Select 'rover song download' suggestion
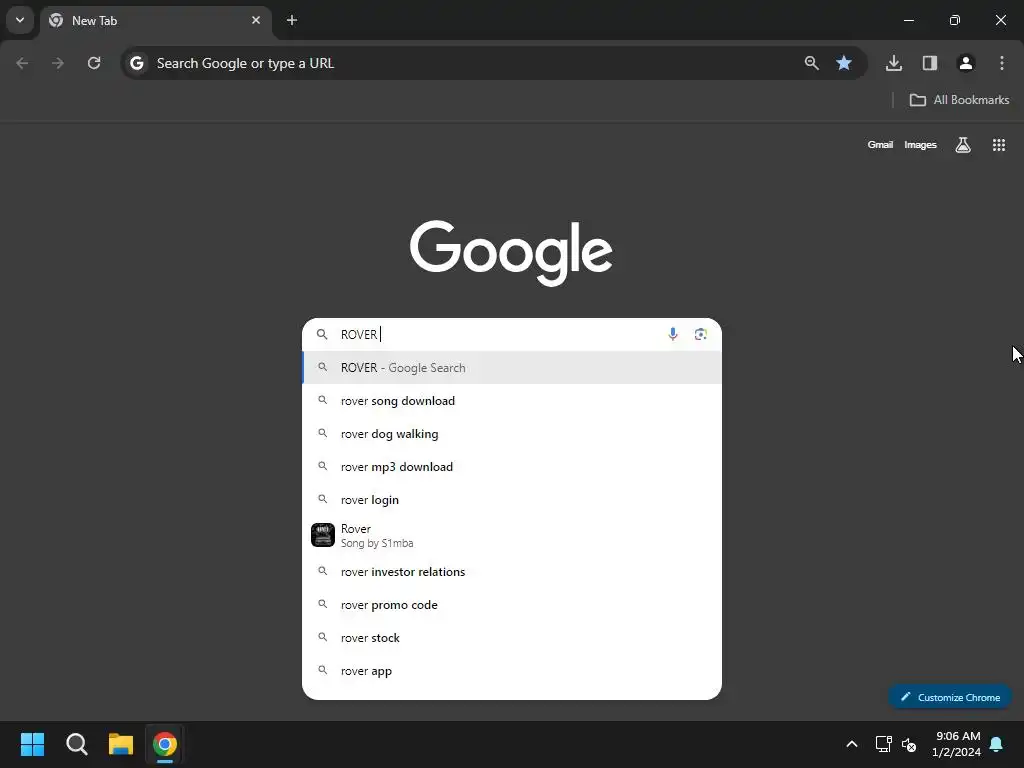 point(512,401)
